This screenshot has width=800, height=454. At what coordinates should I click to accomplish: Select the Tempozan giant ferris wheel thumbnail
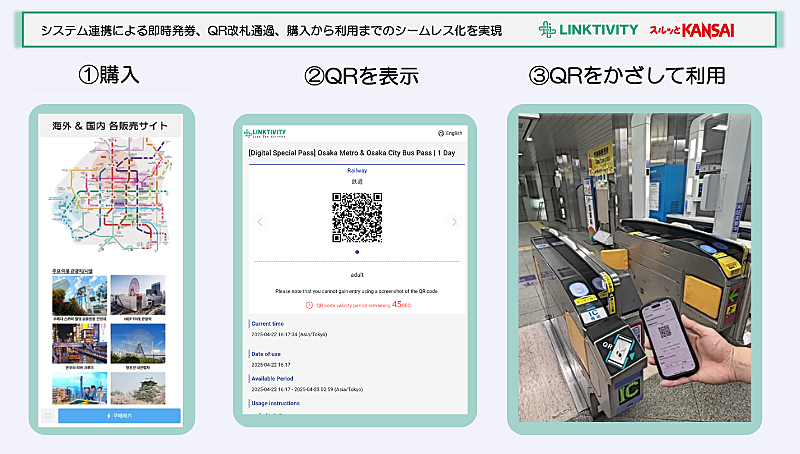pyautogui.click(x=138, y=344)
